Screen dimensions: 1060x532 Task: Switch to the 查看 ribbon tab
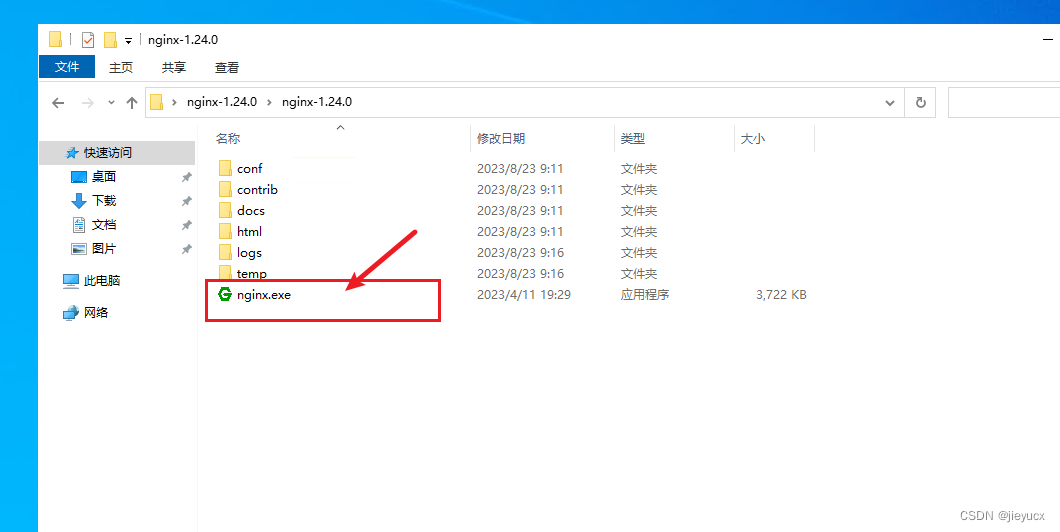[226, 68]
